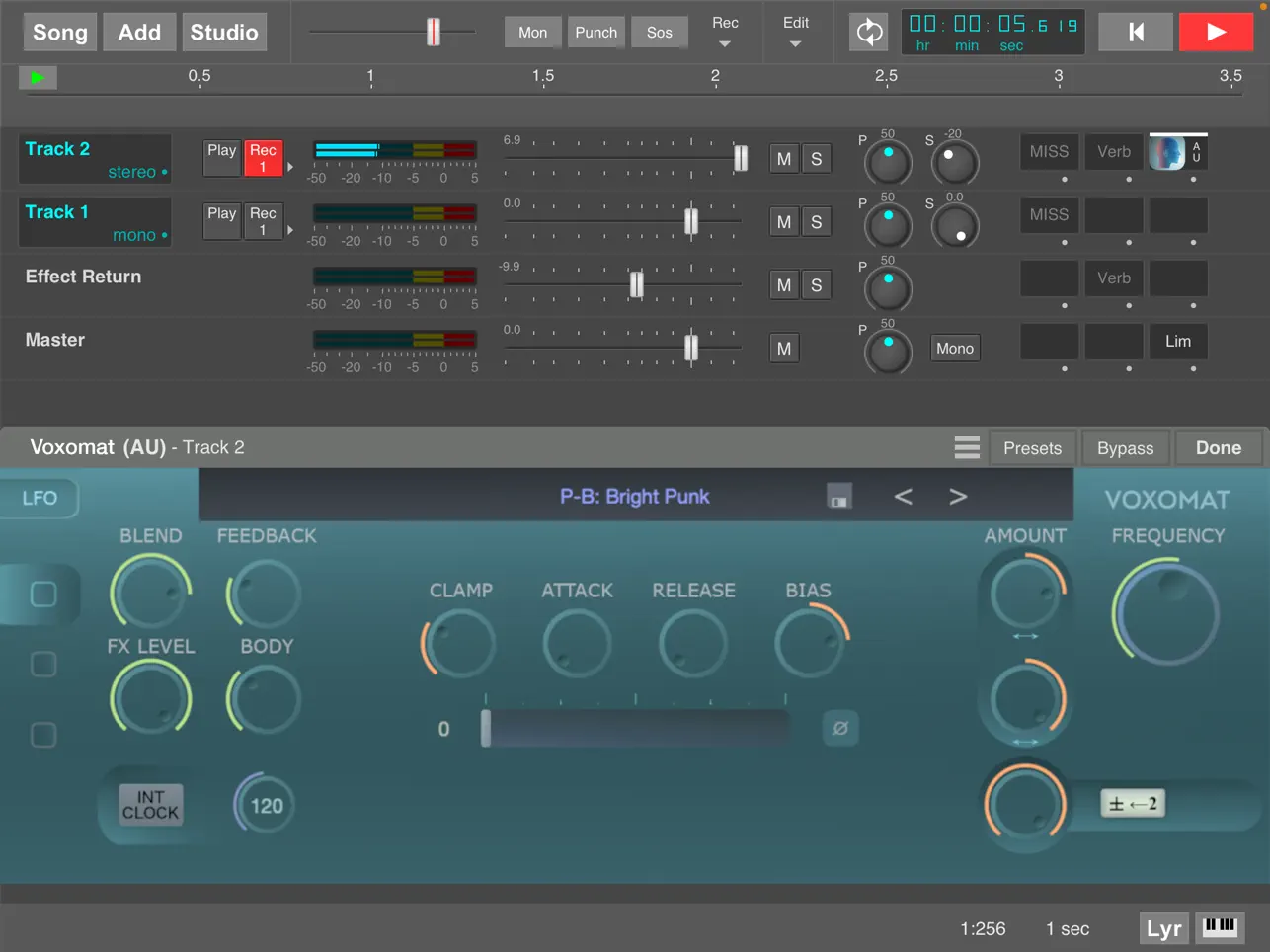
Task: Click the FEEDBACK knob
Action: 265,594
